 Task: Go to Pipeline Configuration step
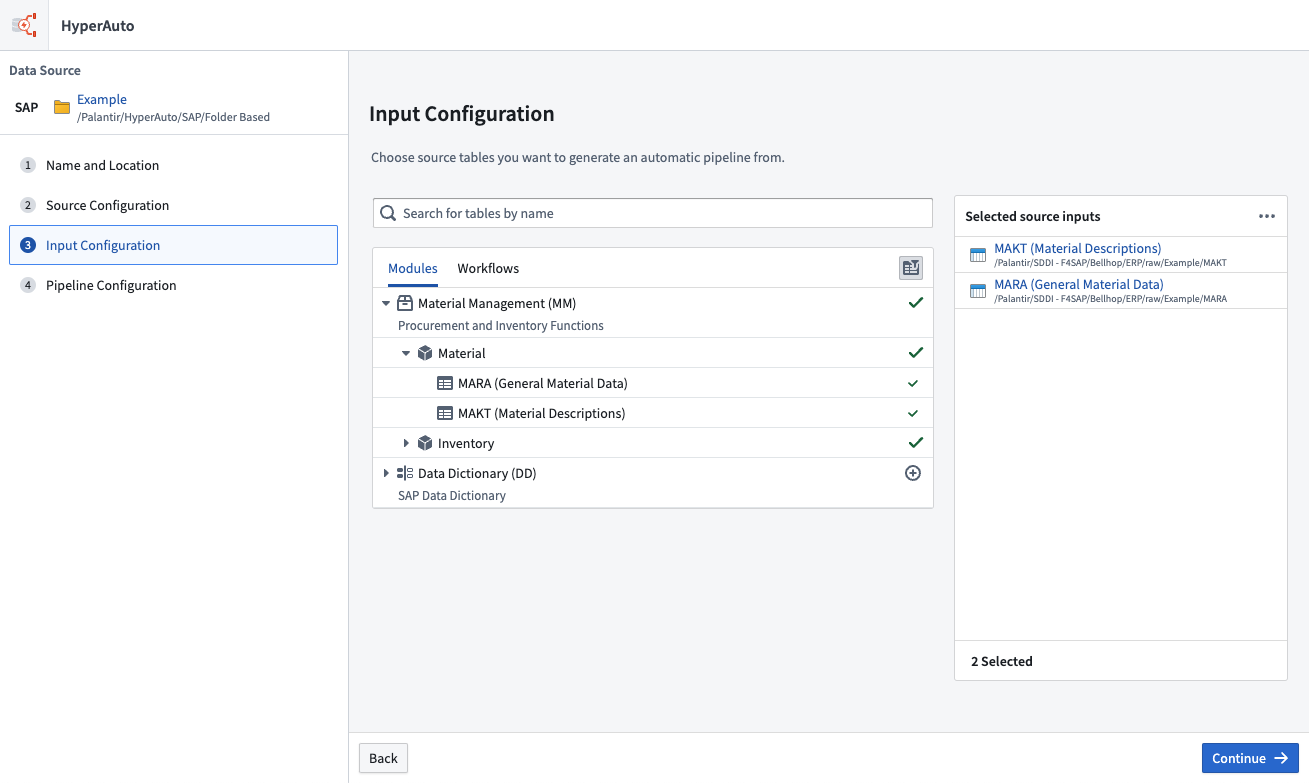click(x=173, y=285)
